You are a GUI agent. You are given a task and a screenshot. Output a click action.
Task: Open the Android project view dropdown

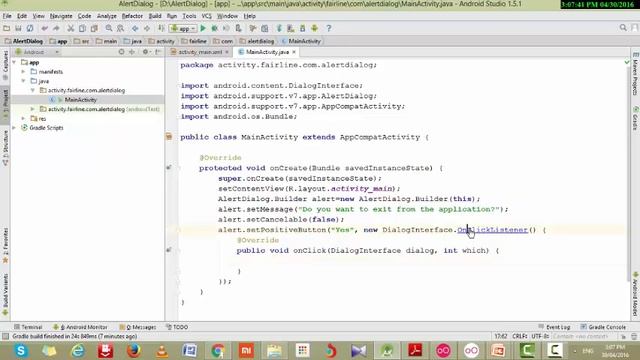[37, 52]
